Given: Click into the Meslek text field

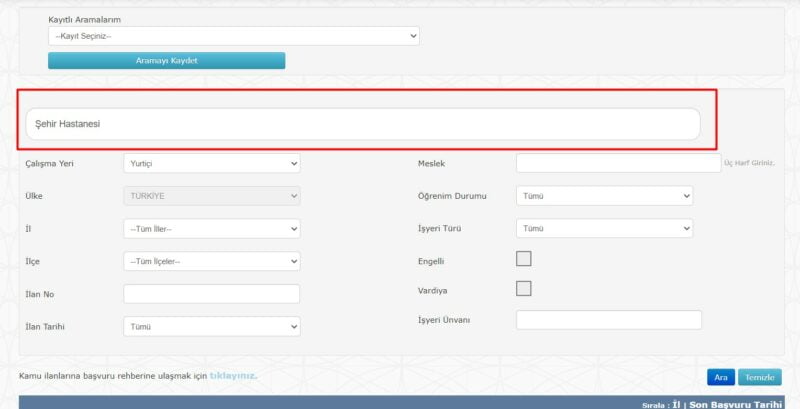Looking at the screenshot, I should click(617, 163).
